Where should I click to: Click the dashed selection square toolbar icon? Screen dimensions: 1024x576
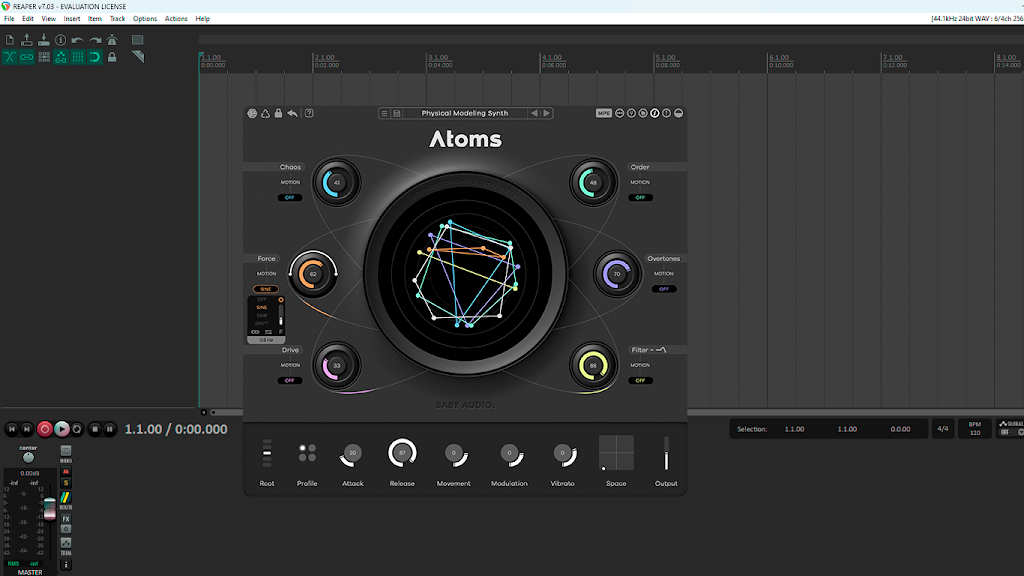coord(137,40)
